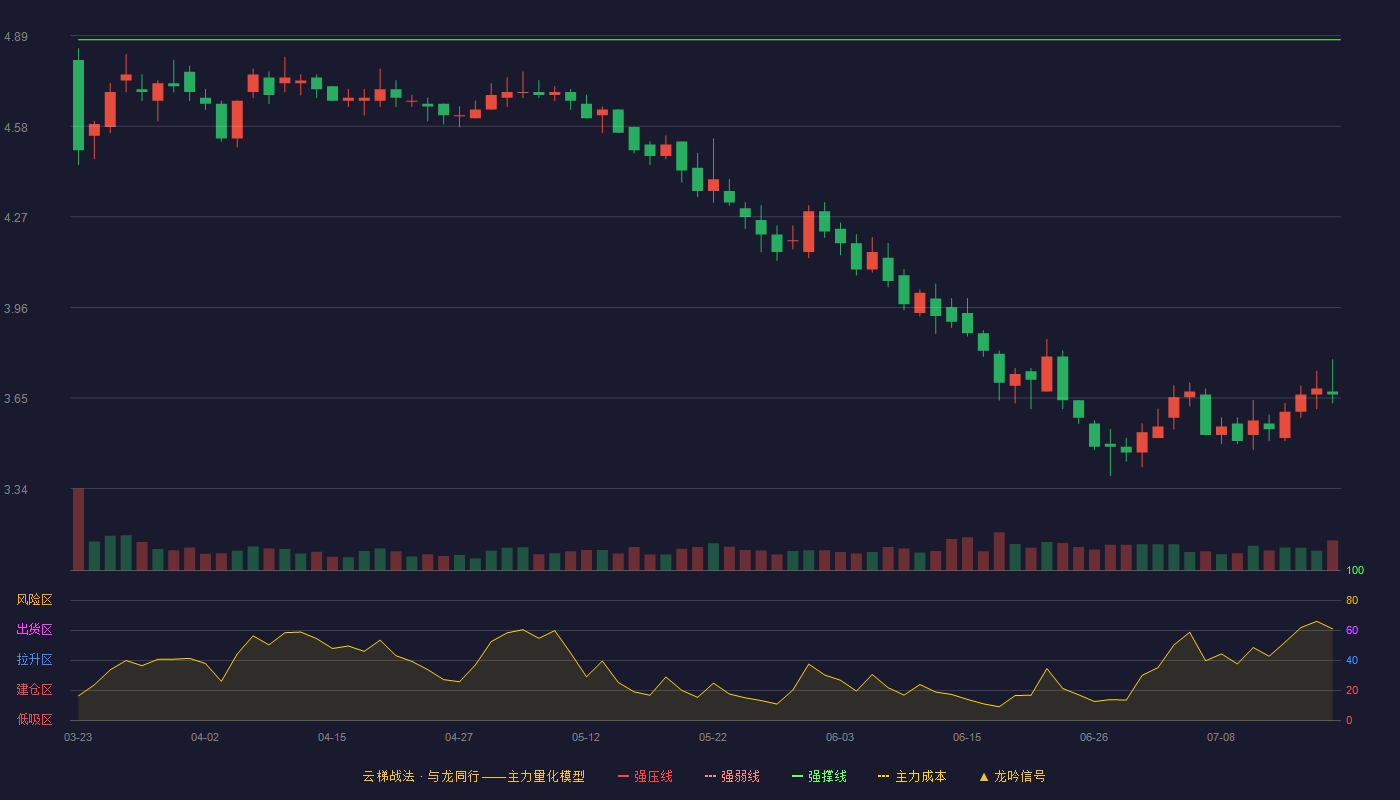
Task: Select the last candlestick at the chart's right end
Action: (1332, 392)
